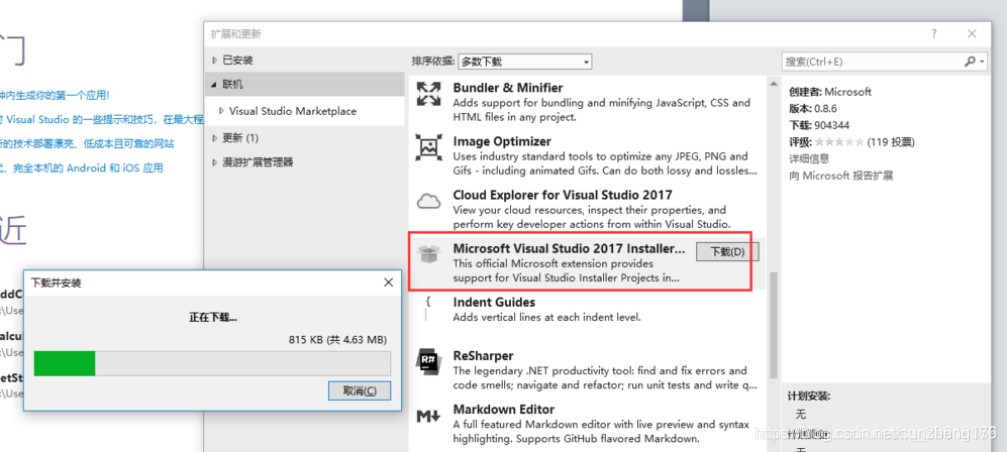The image size is (1007, 452).
Task: Select Cloud Explorer for Visual Studio 2017
Action: pyautogui.click(x=563, y=195)
